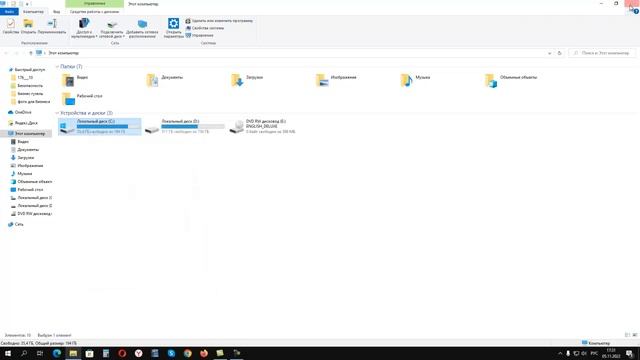Switch to details view icon in status bar
640x360 pixels.
(627, 335)
